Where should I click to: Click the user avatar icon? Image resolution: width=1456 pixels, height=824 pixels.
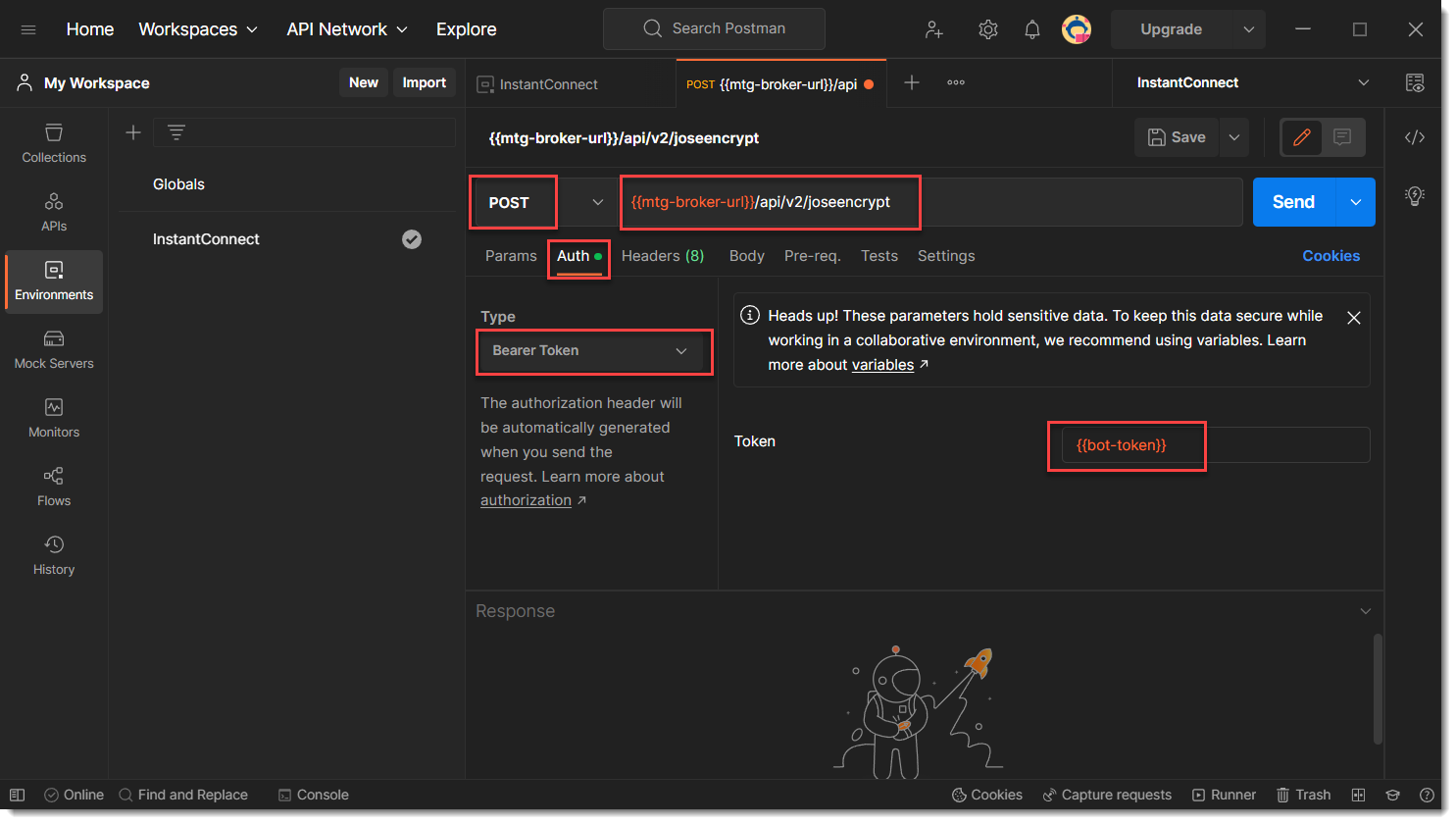pyautogui.click(x=1077, y=29)
